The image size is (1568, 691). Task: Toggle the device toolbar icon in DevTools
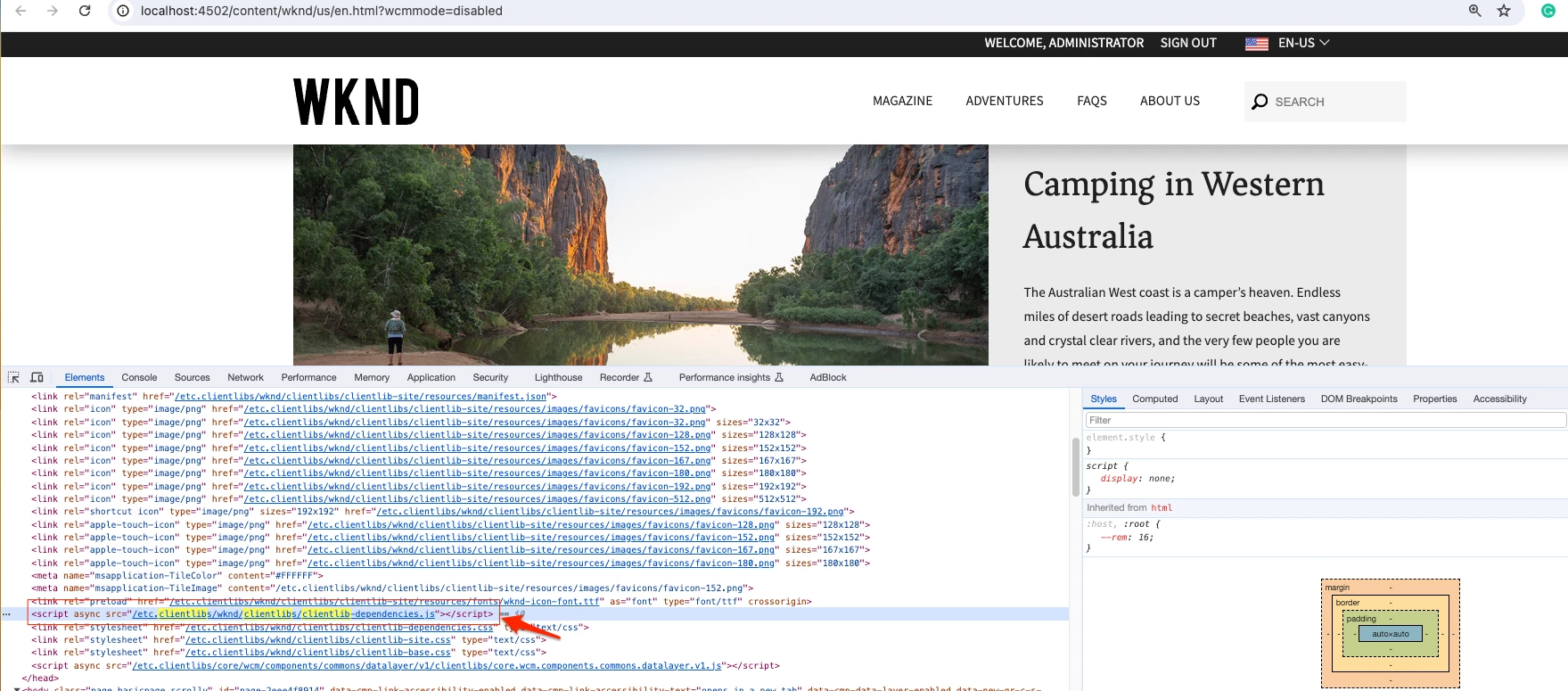coord(37,378)
